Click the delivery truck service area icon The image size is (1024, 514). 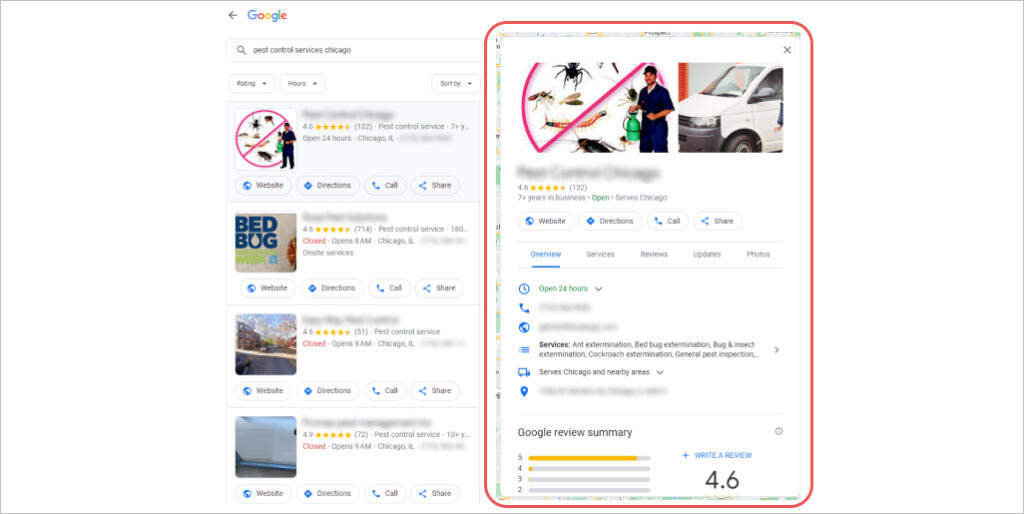click(524, 372)
